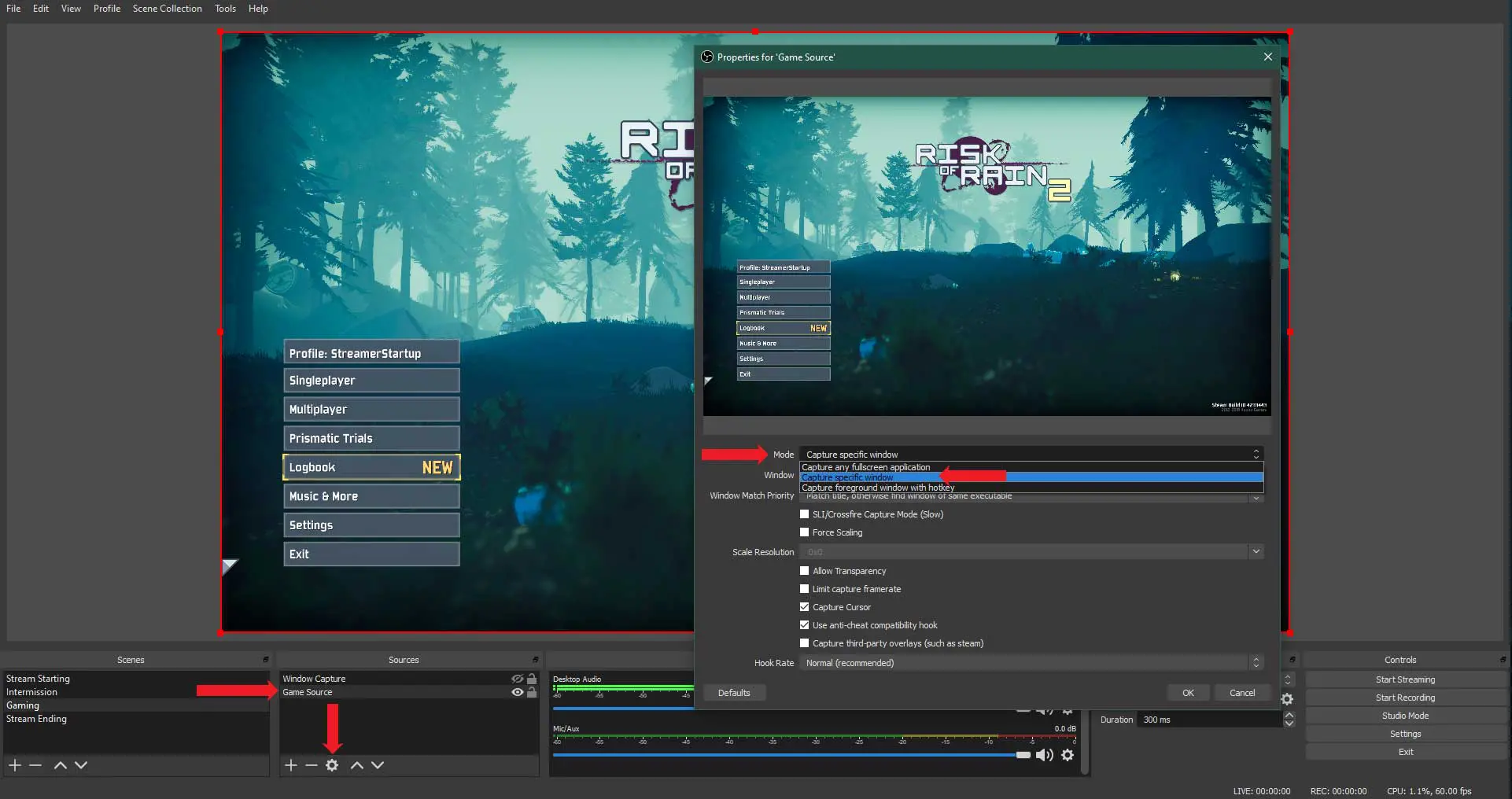The image size is (1512, 799).
Task: Open scene transition properties gear icon
Action: click(1287, 699)
